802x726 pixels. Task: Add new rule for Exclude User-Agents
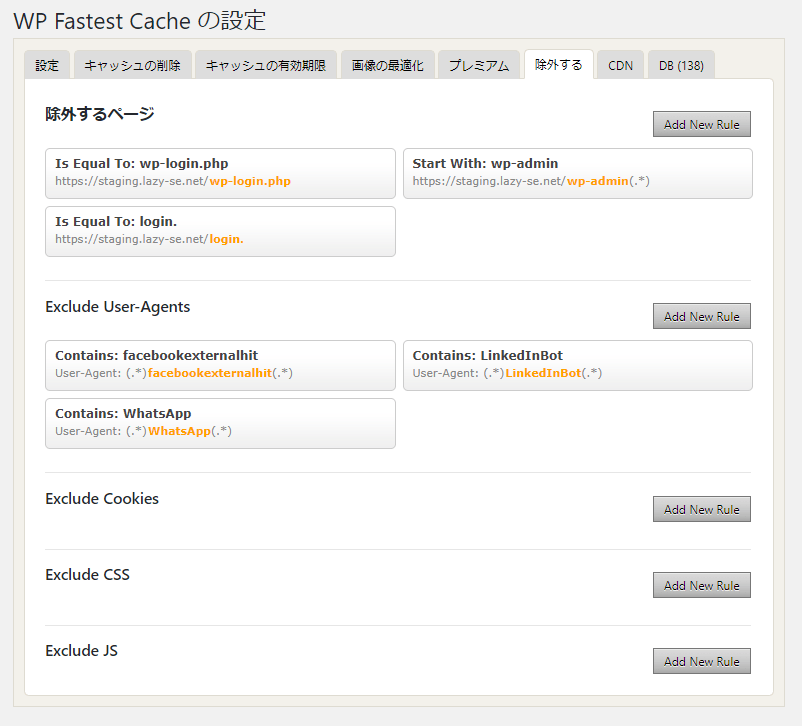[702, 316]
